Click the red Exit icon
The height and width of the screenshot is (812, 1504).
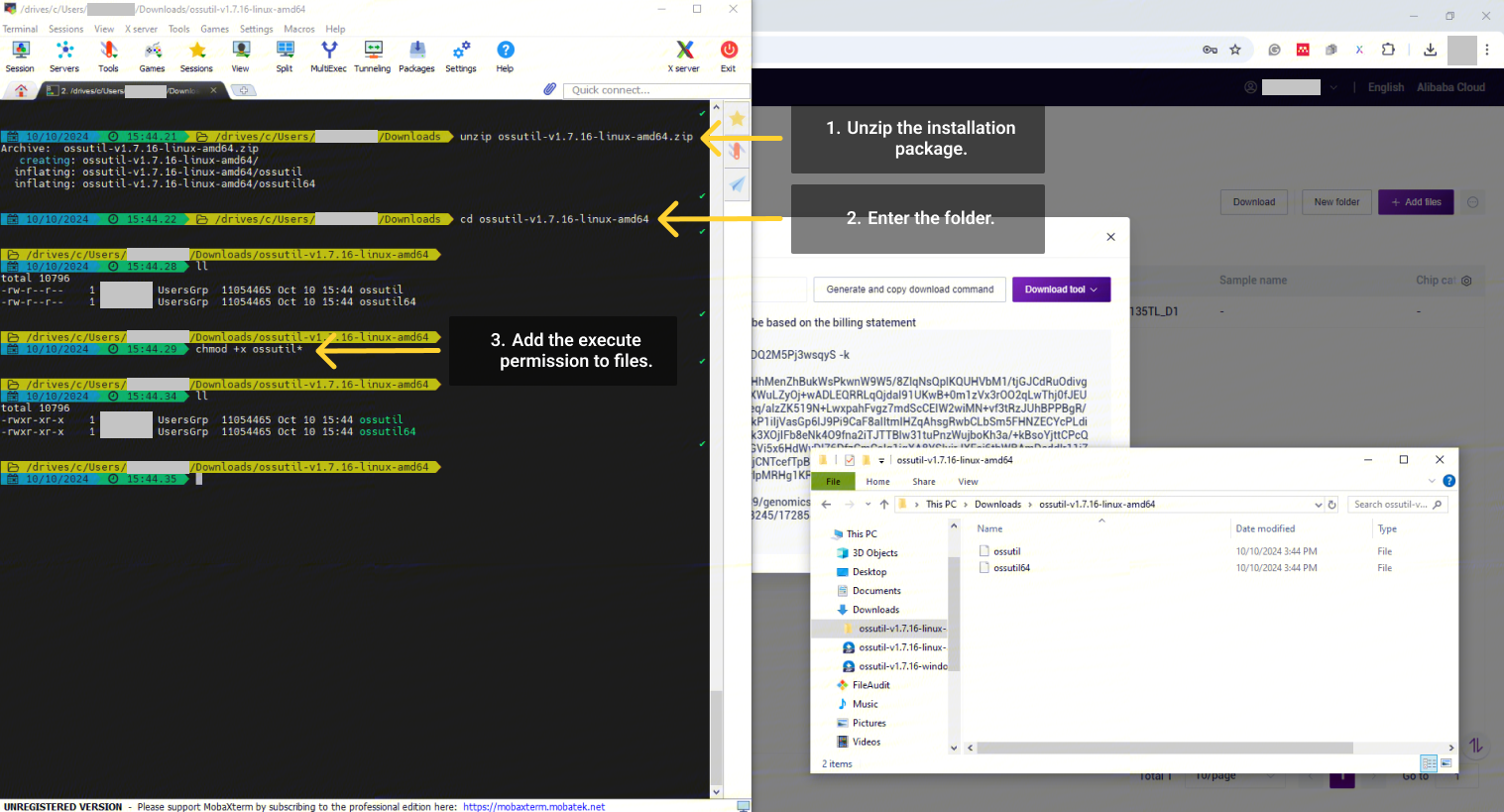(729, 56)
